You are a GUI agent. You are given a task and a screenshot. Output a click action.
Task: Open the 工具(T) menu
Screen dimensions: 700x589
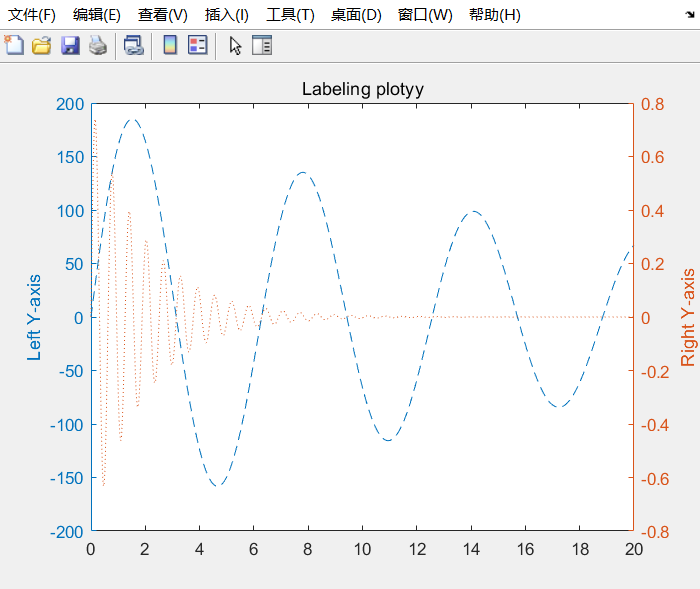(x=290, y=15)
